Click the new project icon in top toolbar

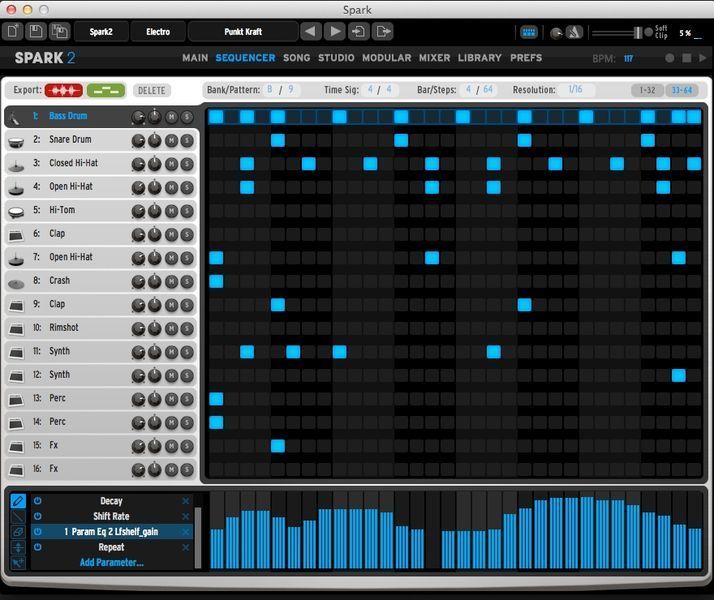(13, 32)
